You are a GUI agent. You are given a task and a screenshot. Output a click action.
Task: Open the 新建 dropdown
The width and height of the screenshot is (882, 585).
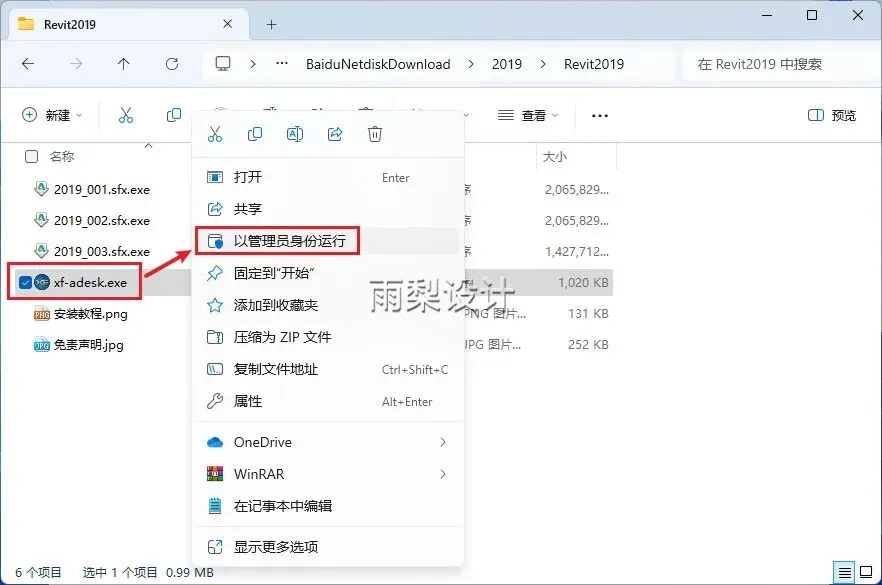tap(52, 115)
